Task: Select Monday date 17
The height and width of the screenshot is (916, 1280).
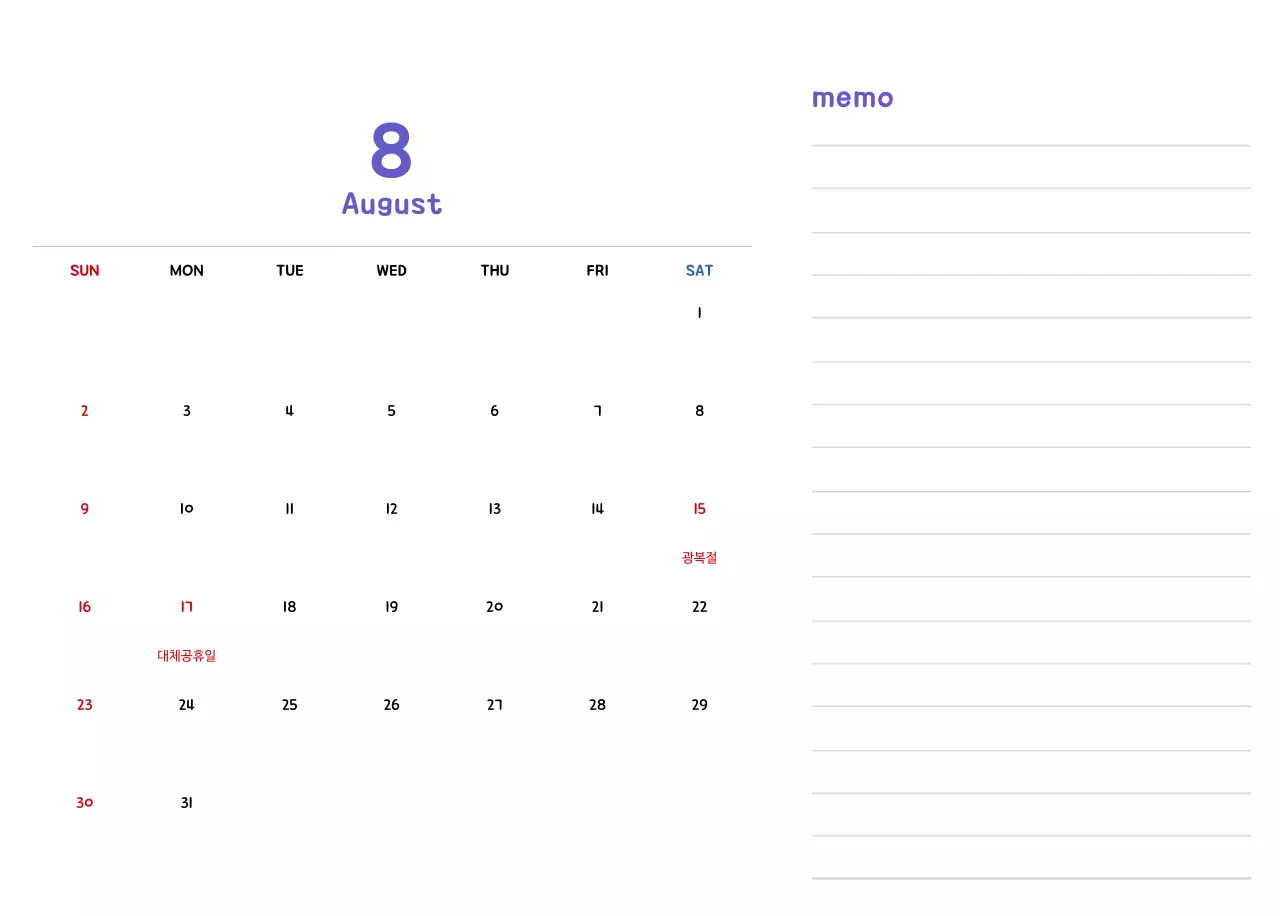Action: coord(187,607)
